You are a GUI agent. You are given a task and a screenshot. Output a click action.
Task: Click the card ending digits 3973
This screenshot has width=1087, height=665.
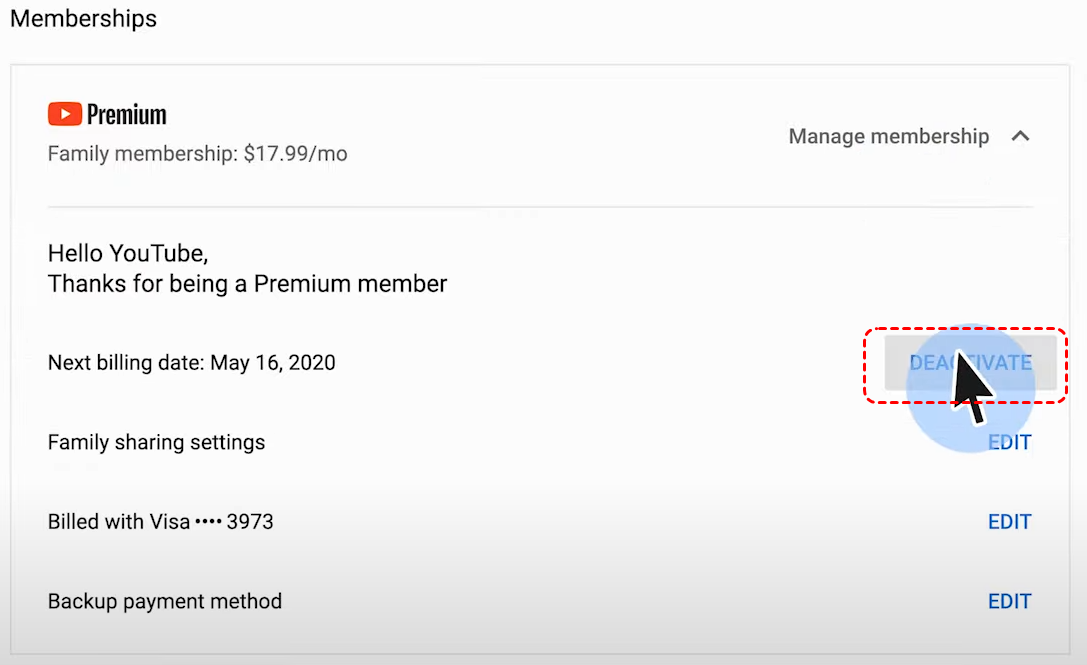click(250, 522)
